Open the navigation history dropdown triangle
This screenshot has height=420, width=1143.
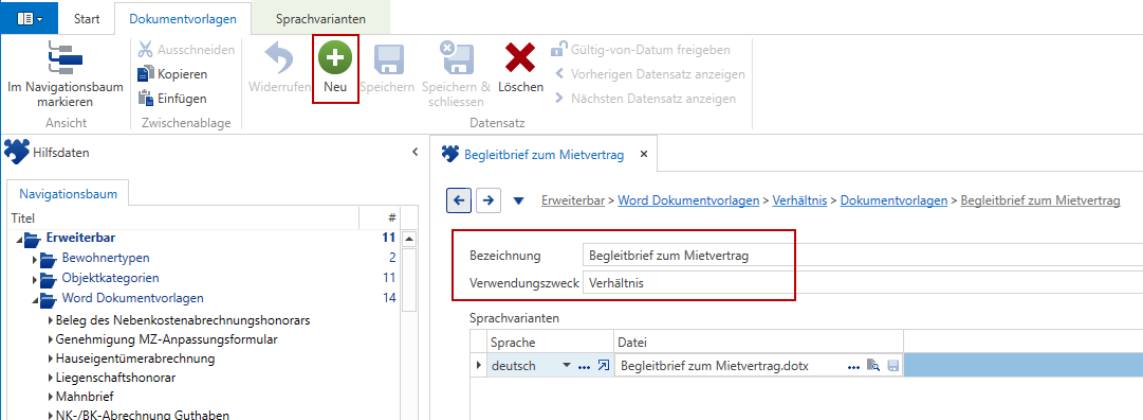click(x=518, y=201)
